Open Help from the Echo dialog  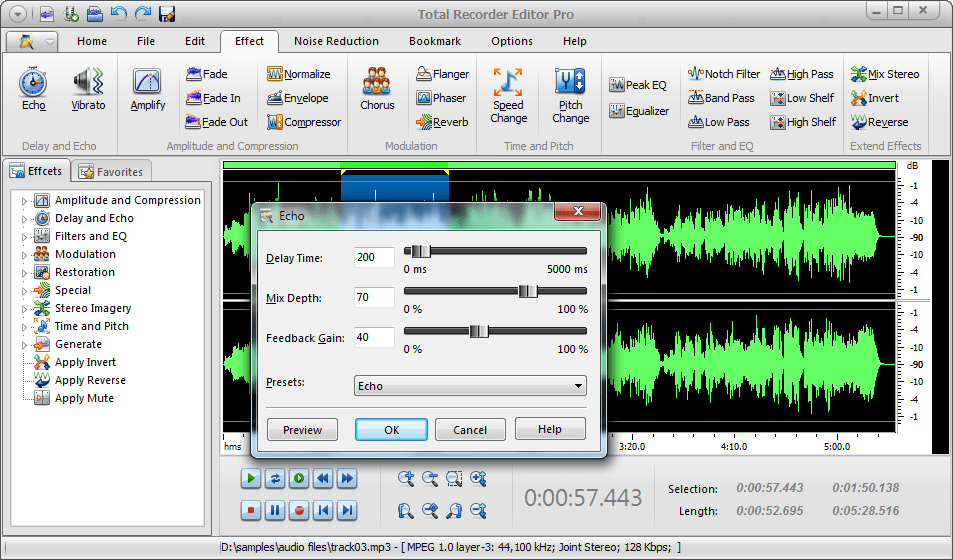point(549,429)
